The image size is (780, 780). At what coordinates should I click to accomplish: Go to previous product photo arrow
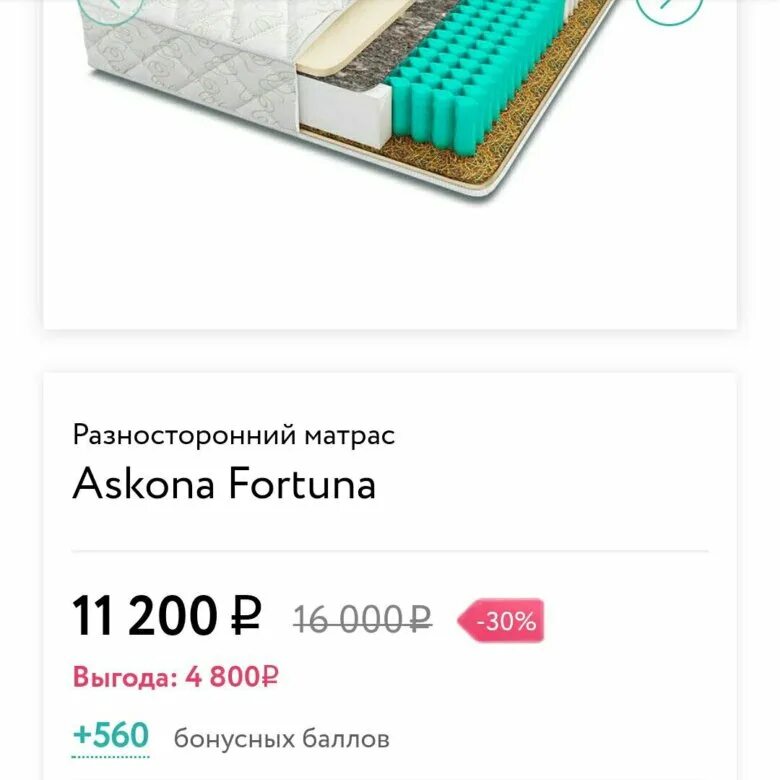(108, 8)
